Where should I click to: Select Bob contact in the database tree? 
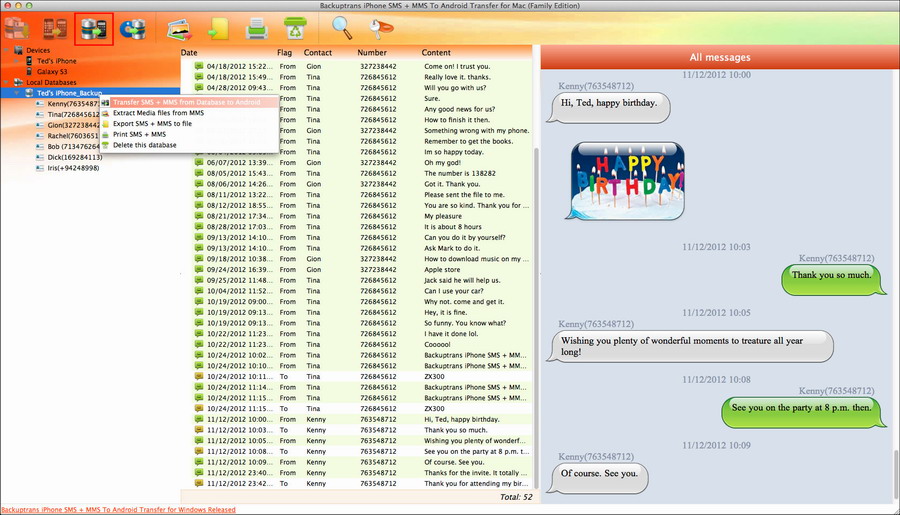point(73,147)
